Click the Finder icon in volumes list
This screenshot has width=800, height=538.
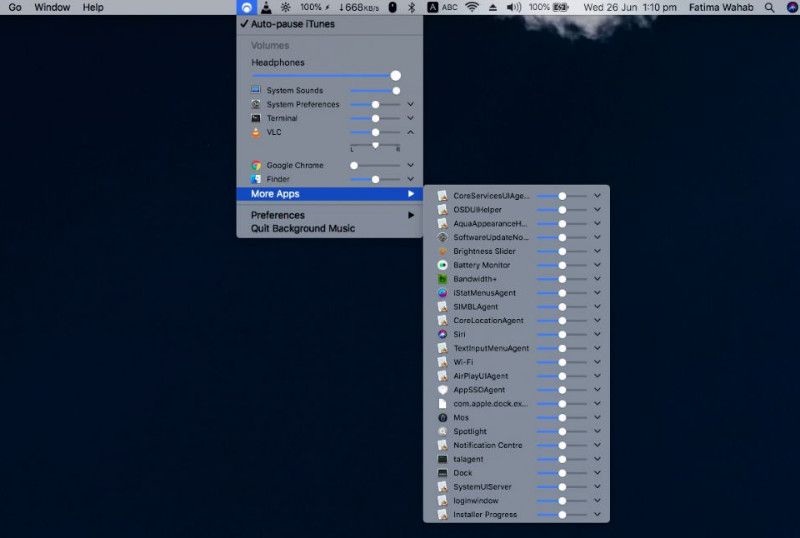coord(256,179)
